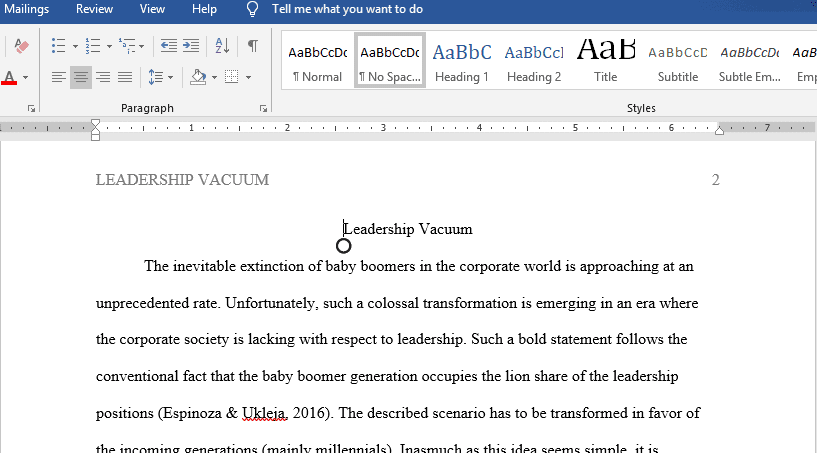This screenshot has width=817, height=453.
Task: Click the Line and Paragraph Spacing icon
Action: [155, 78]
